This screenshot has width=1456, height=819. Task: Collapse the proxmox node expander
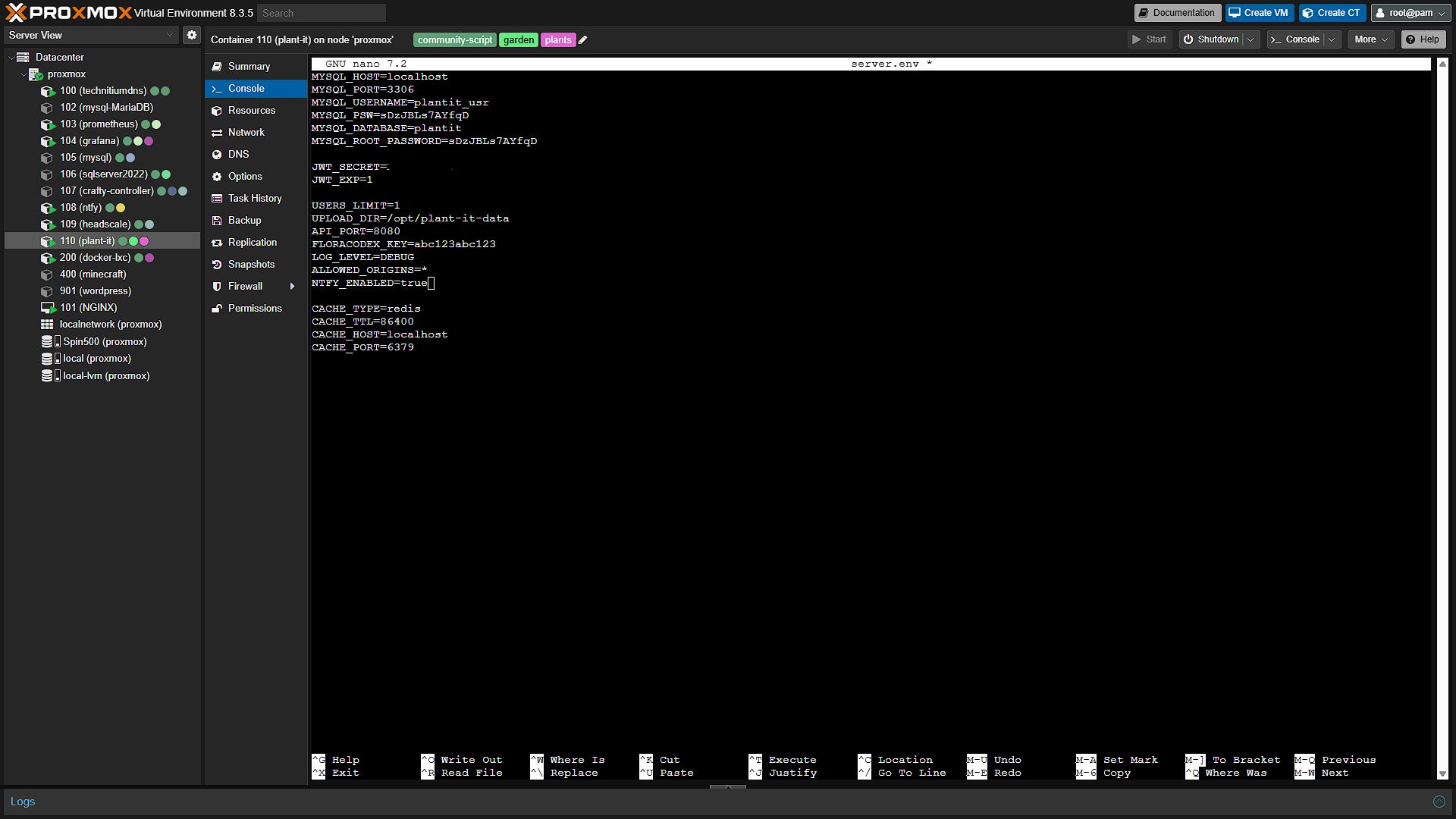[24, 74]
